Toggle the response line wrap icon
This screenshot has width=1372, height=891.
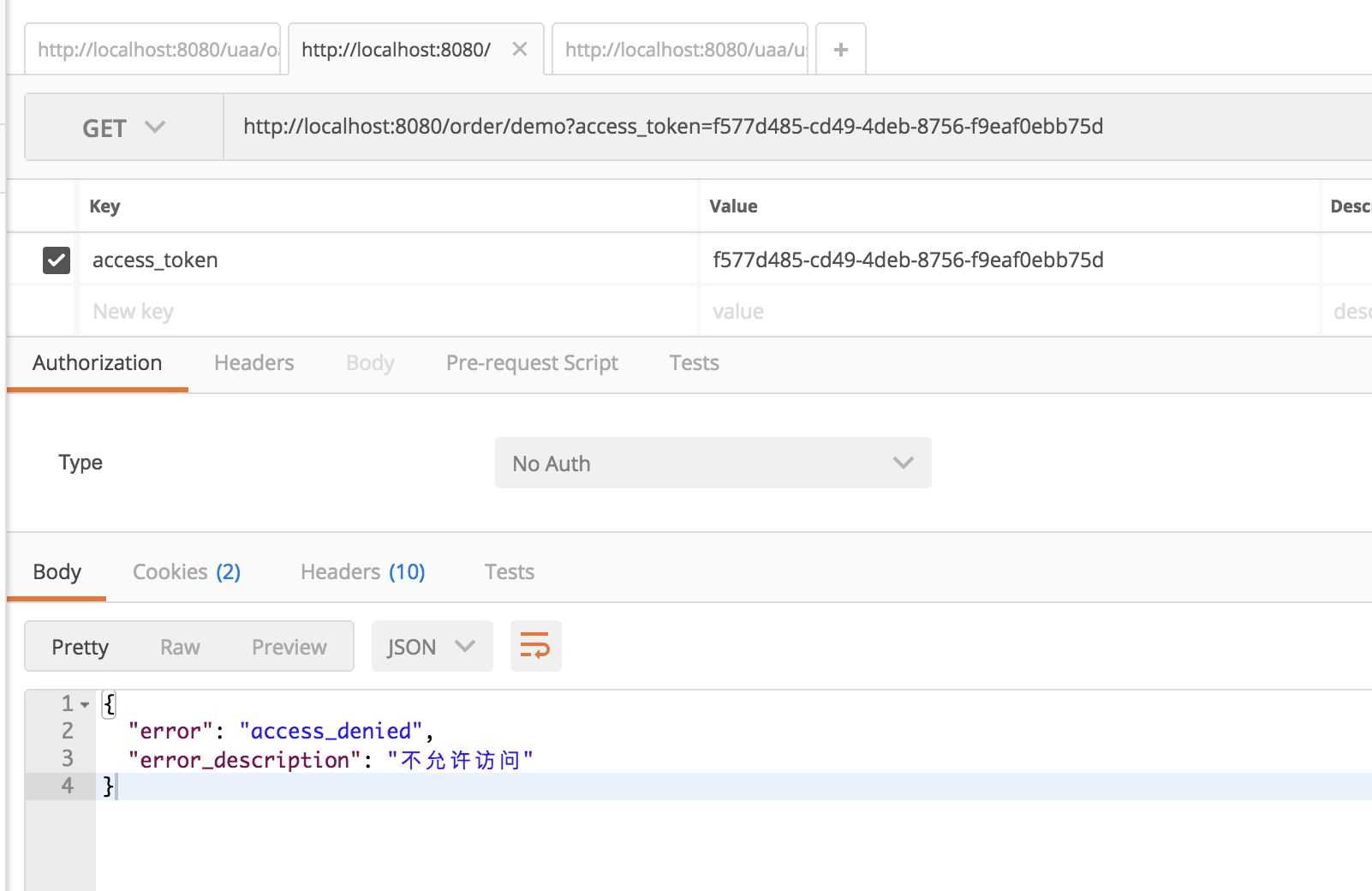tap(535, 646)
